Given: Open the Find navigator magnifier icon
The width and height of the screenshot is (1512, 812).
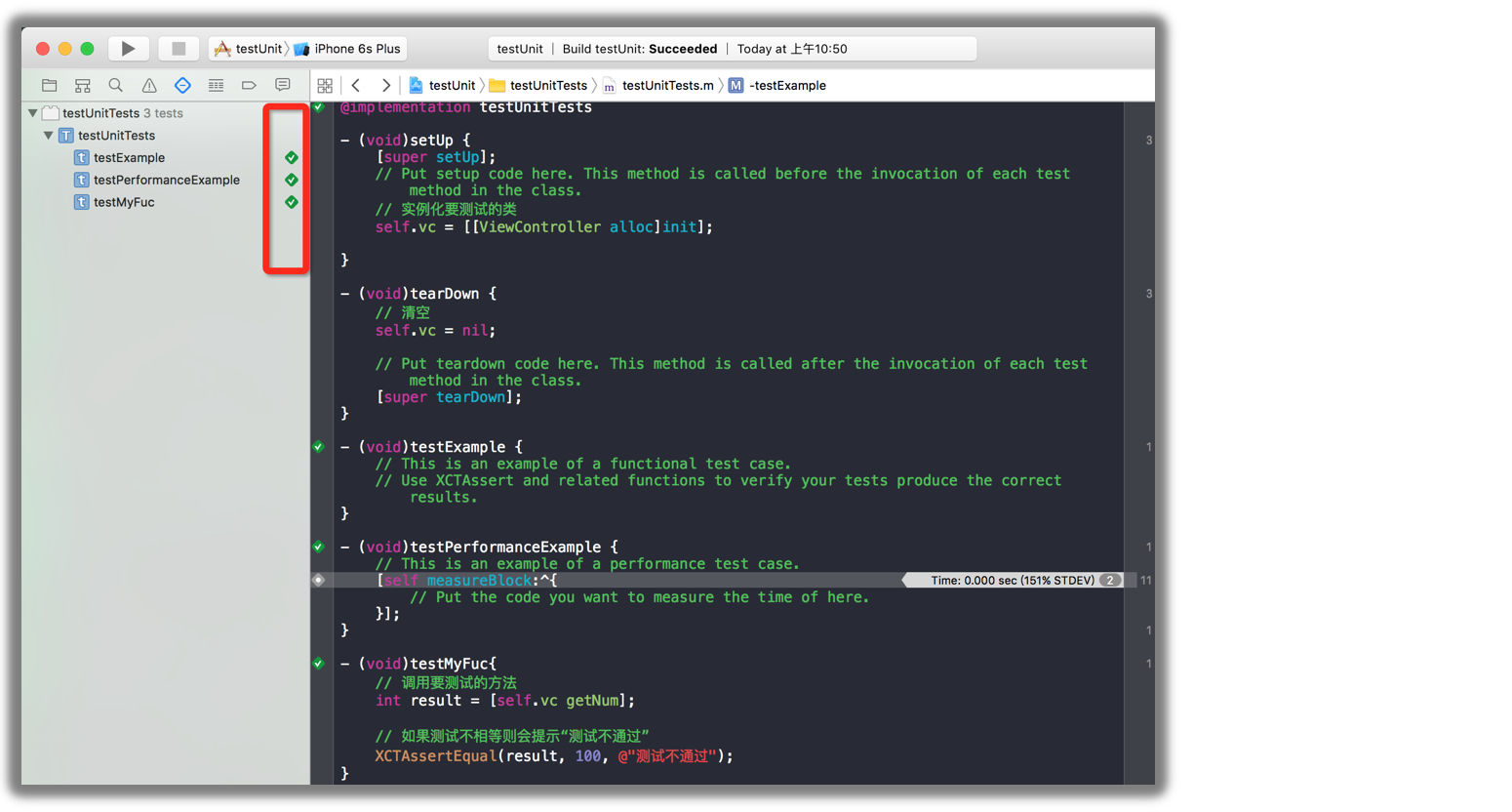Looking at the screenshot, I should [116, 86].
